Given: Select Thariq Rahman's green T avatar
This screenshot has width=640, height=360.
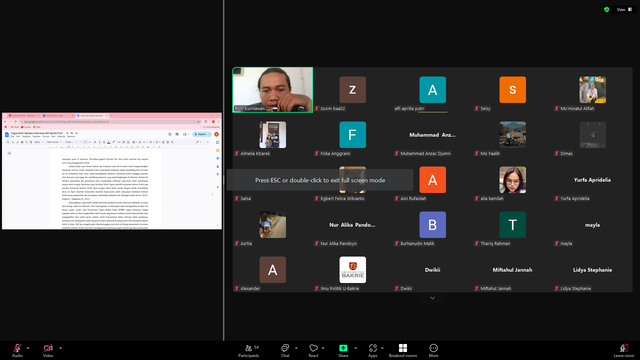Looking at the screenshot, I should click(513, 224).
